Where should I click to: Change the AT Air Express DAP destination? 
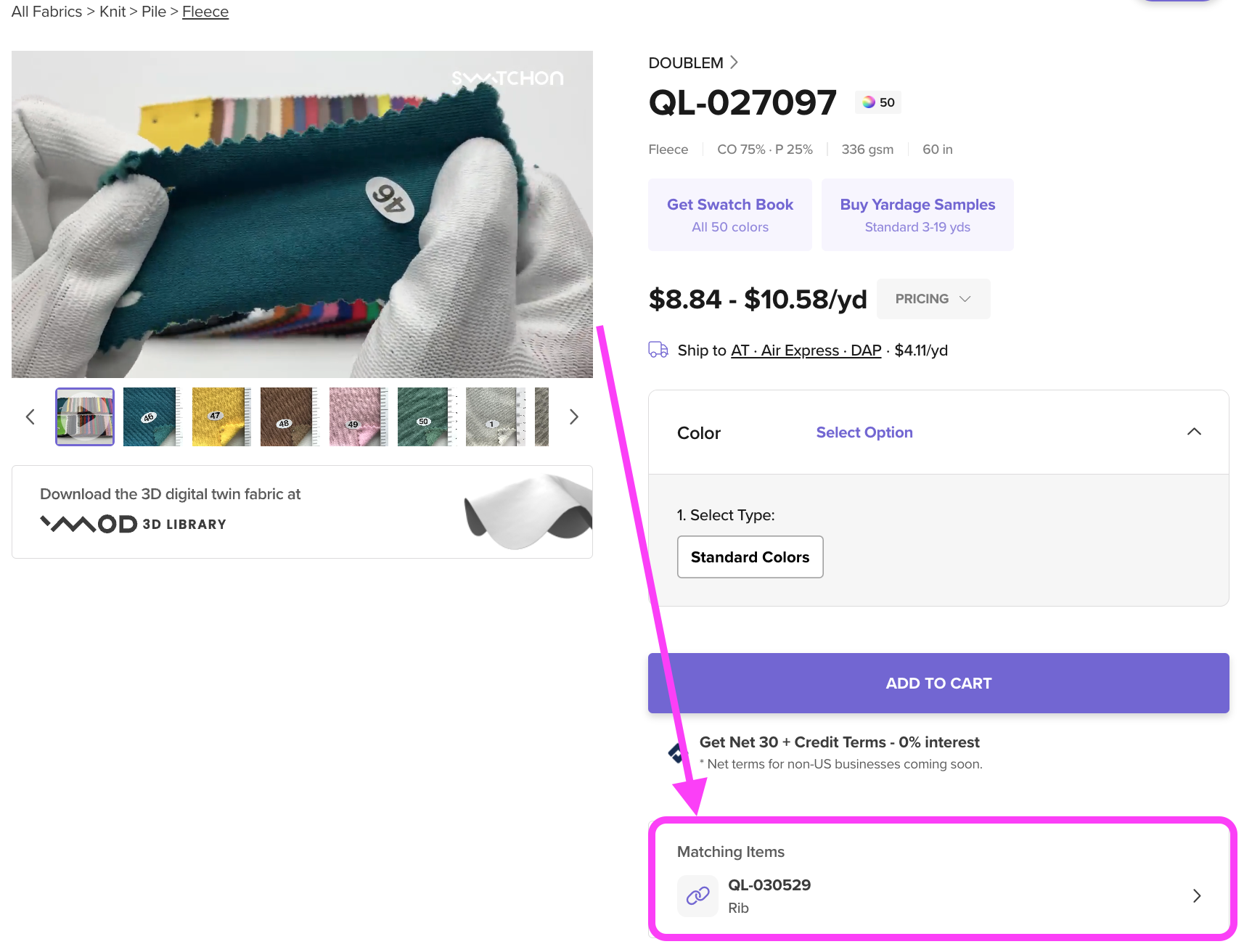click(x=806, y=350)
